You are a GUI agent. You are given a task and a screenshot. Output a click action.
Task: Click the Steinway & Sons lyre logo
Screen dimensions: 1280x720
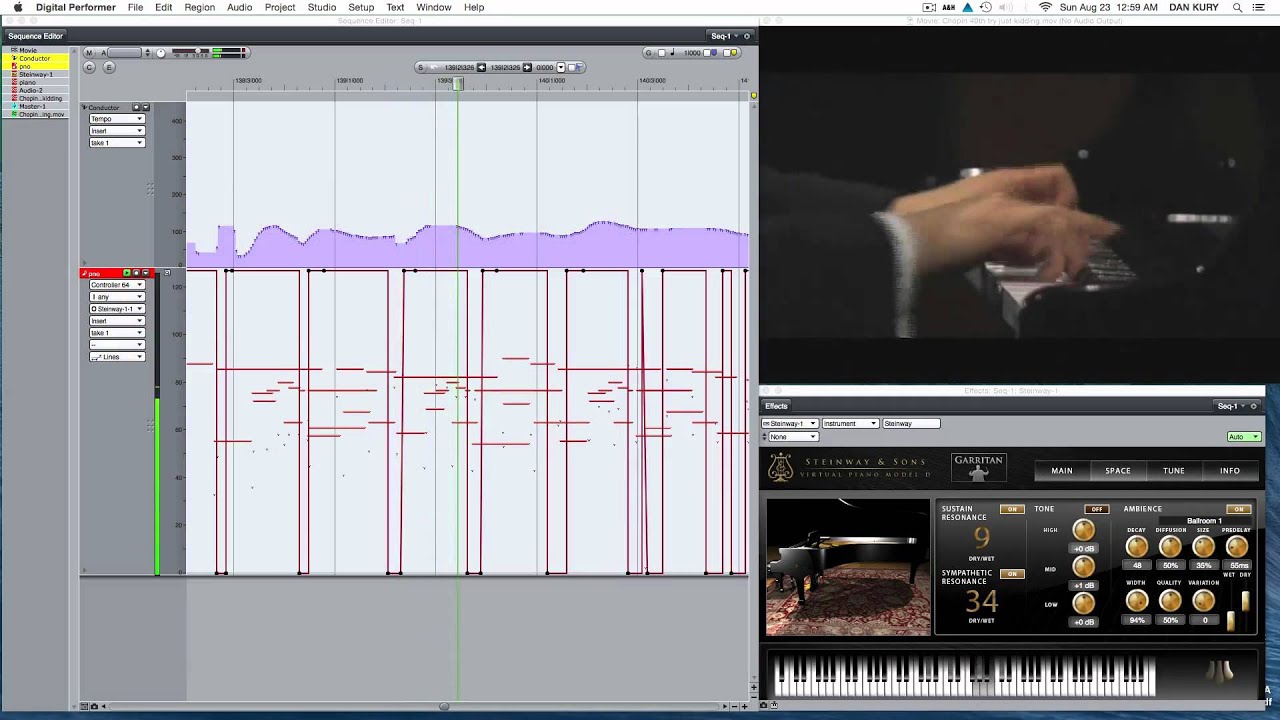point(781,467)
